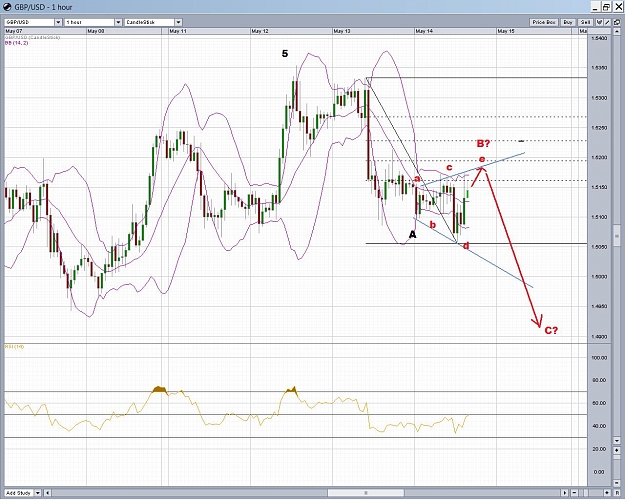The width and height of the screenshot is (625, 500).
Task: Click the detach chart window icon
Action: [617, 22]
